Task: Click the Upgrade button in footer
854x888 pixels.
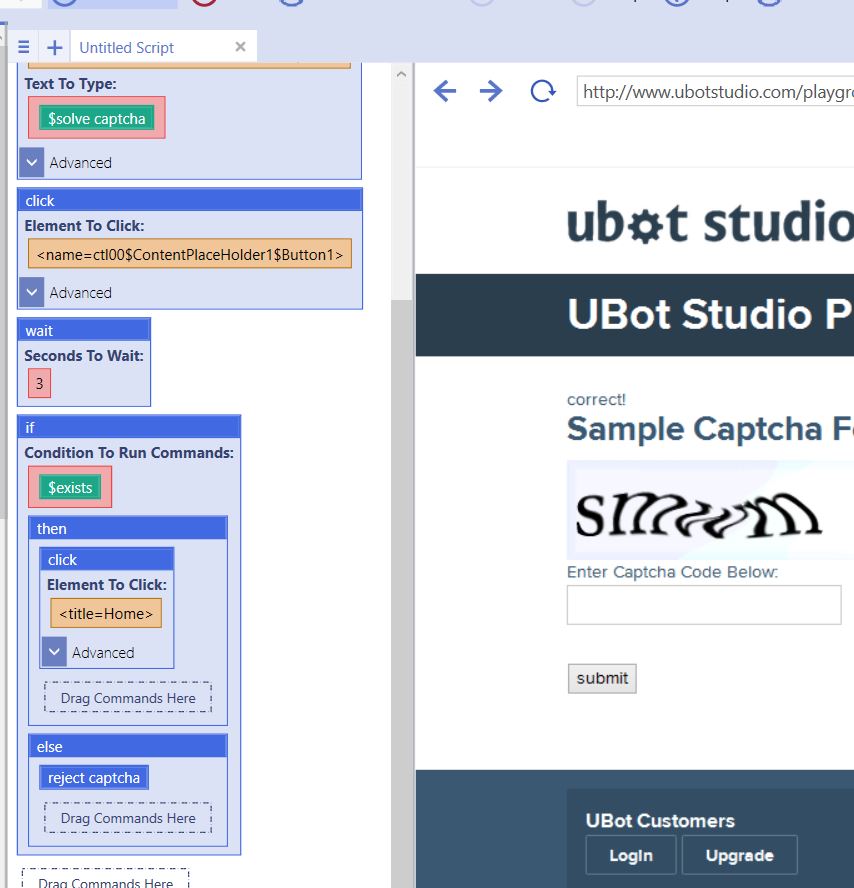Action: point(740,855)
